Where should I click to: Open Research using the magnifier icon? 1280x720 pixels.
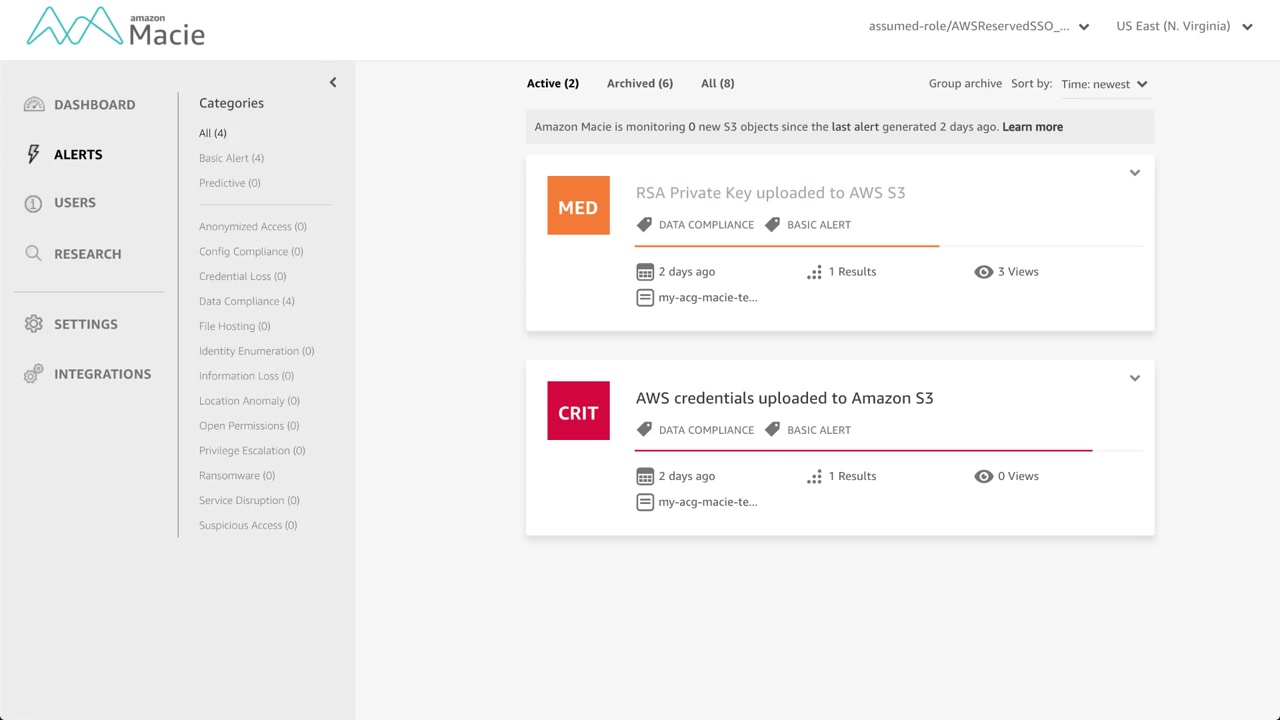pos(34,254)
